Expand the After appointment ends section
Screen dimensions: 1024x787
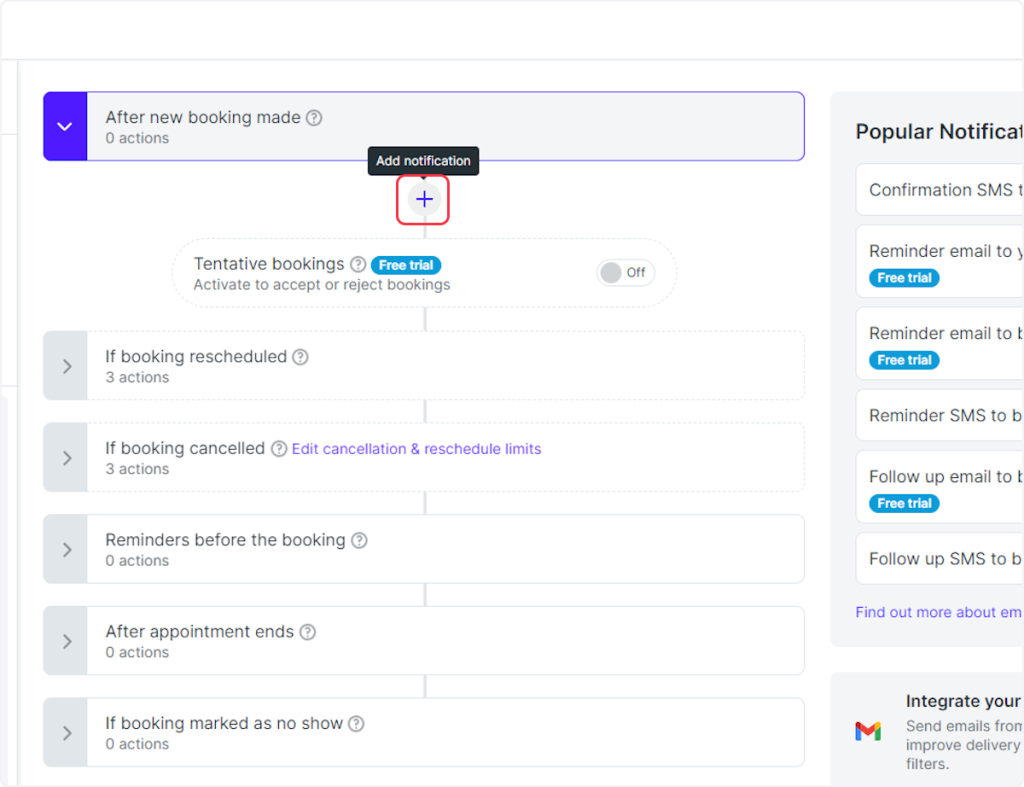tap(66, 641)
